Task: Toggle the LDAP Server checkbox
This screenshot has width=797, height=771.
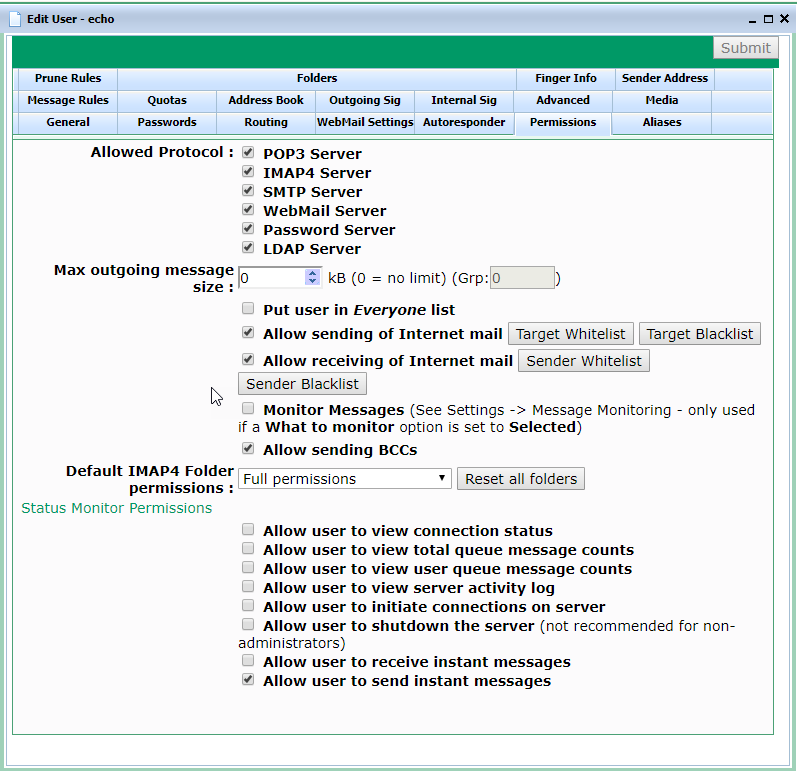Action: (x=248, y=248)
